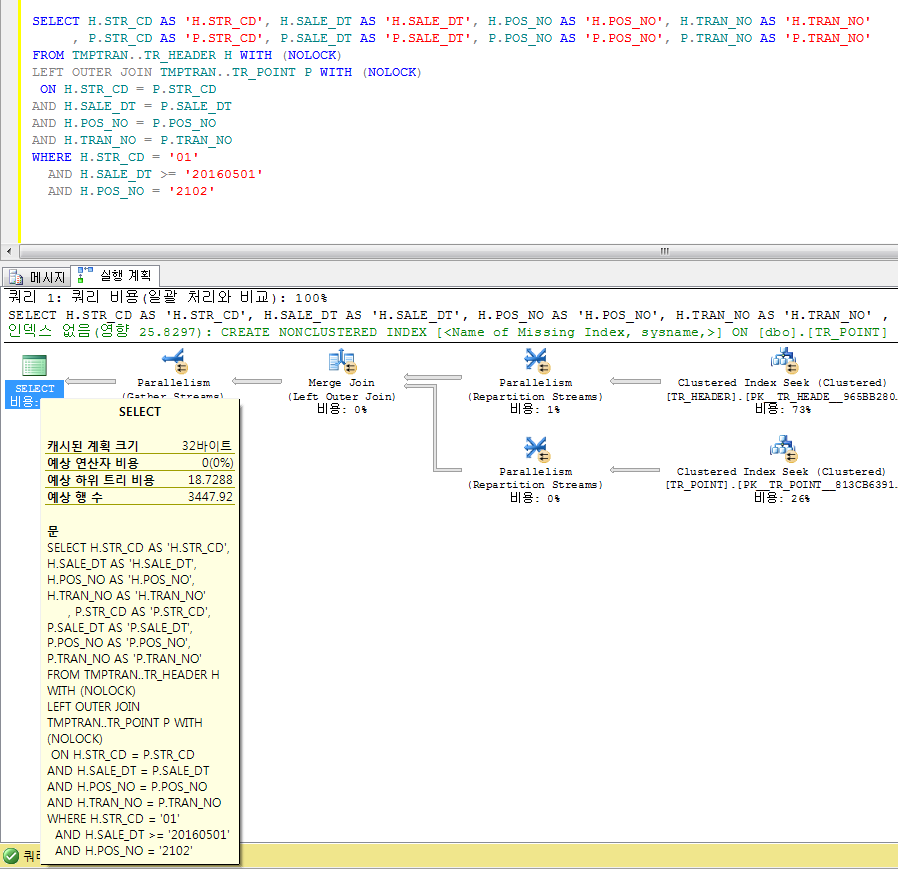Click '2102' literal in the WHERE clause
Screen dimensions: 898x869
coord(191,191)
